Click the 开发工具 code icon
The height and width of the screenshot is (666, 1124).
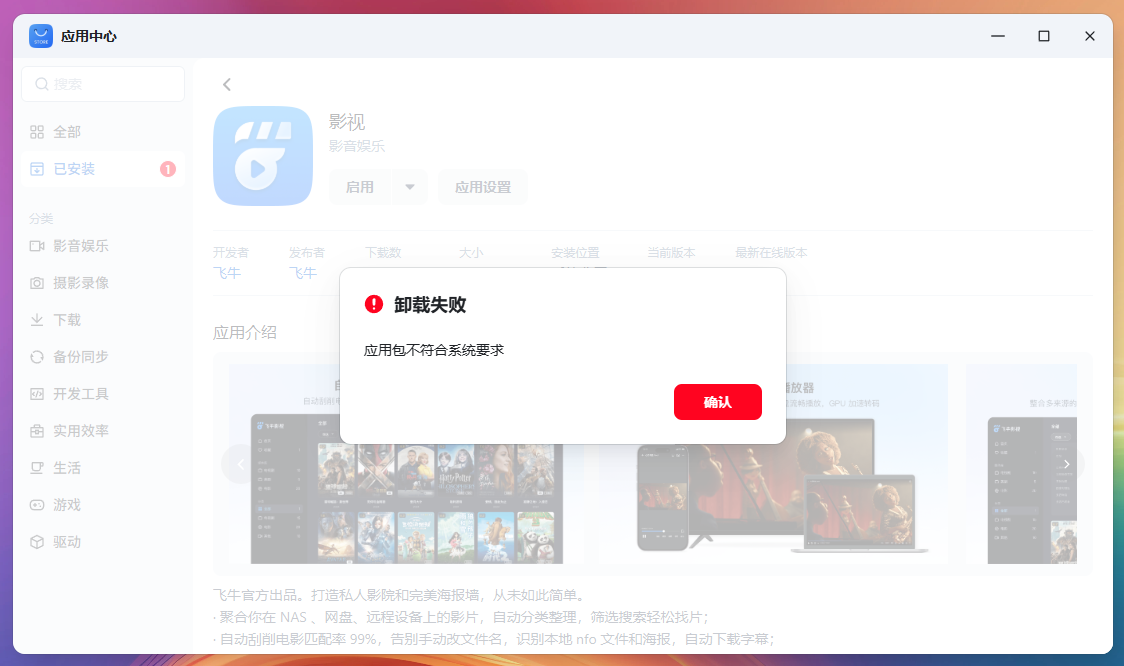point(37,394)
